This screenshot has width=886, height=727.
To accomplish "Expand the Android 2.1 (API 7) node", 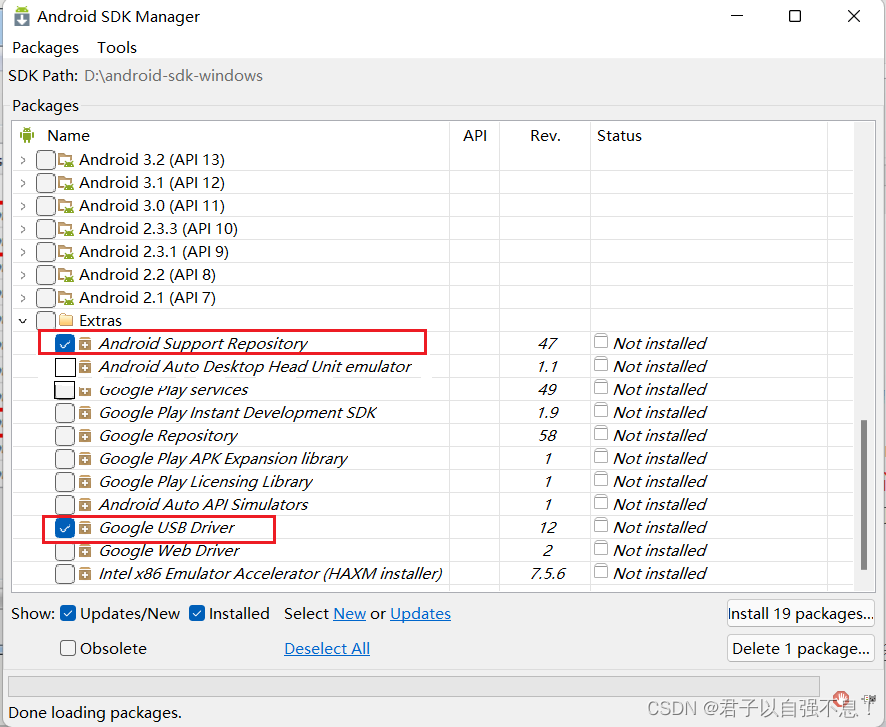I will point(23,298).
